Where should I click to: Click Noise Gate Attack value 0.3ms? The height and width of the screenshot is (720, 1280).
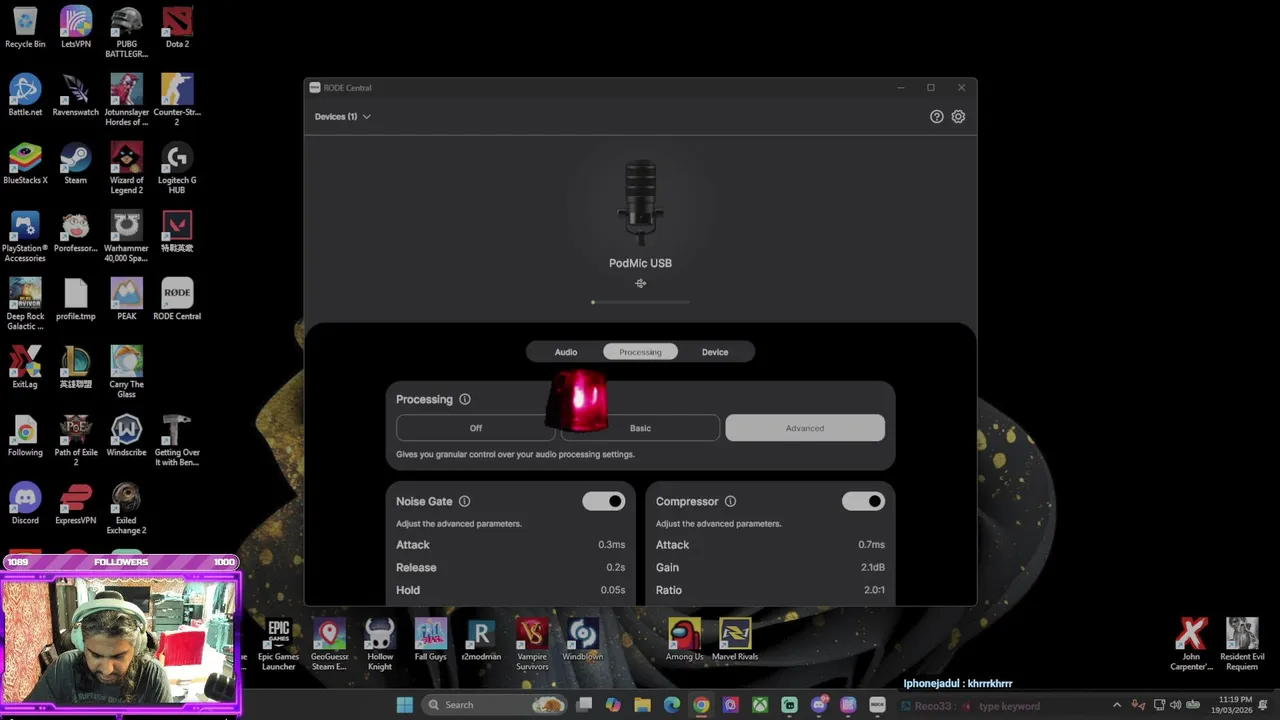(x=611, y=545)
